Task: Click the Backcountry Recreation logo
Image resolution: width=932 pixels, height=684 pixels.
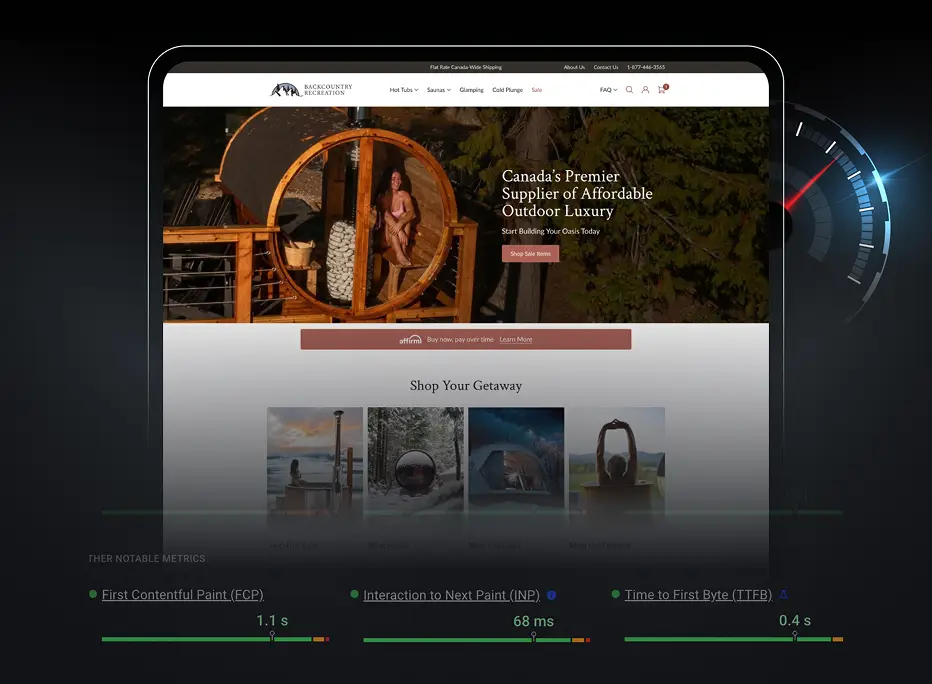Action: pos(311,90)
